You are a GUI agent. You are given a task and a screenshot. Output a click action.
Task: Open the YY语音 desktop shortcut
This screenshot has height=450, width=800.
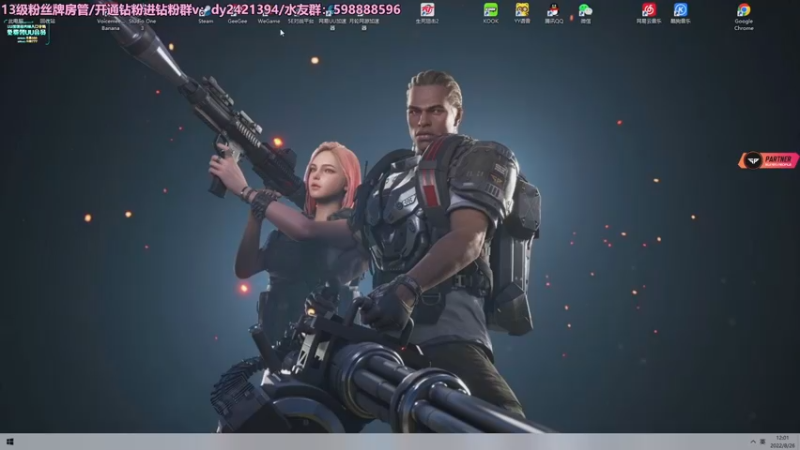tap(522, 13)
